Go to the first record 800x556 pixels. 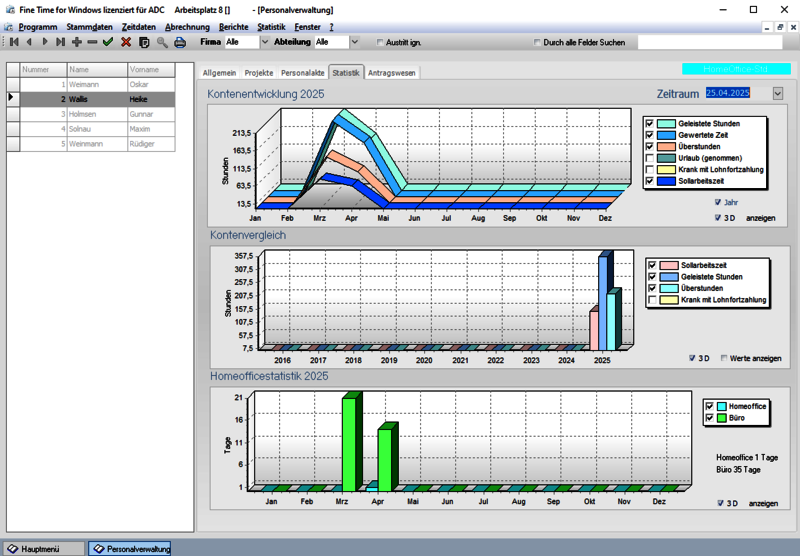(14, 42)
